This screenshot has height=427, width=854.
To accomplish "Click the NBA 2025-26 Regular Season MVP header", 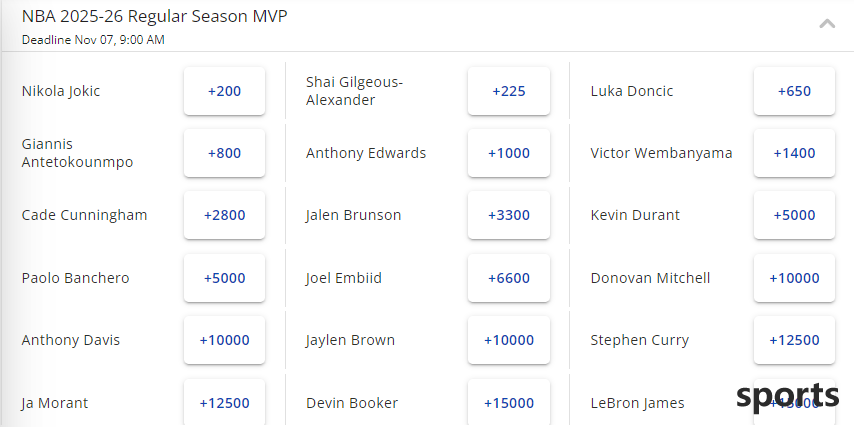I will 155,17.
